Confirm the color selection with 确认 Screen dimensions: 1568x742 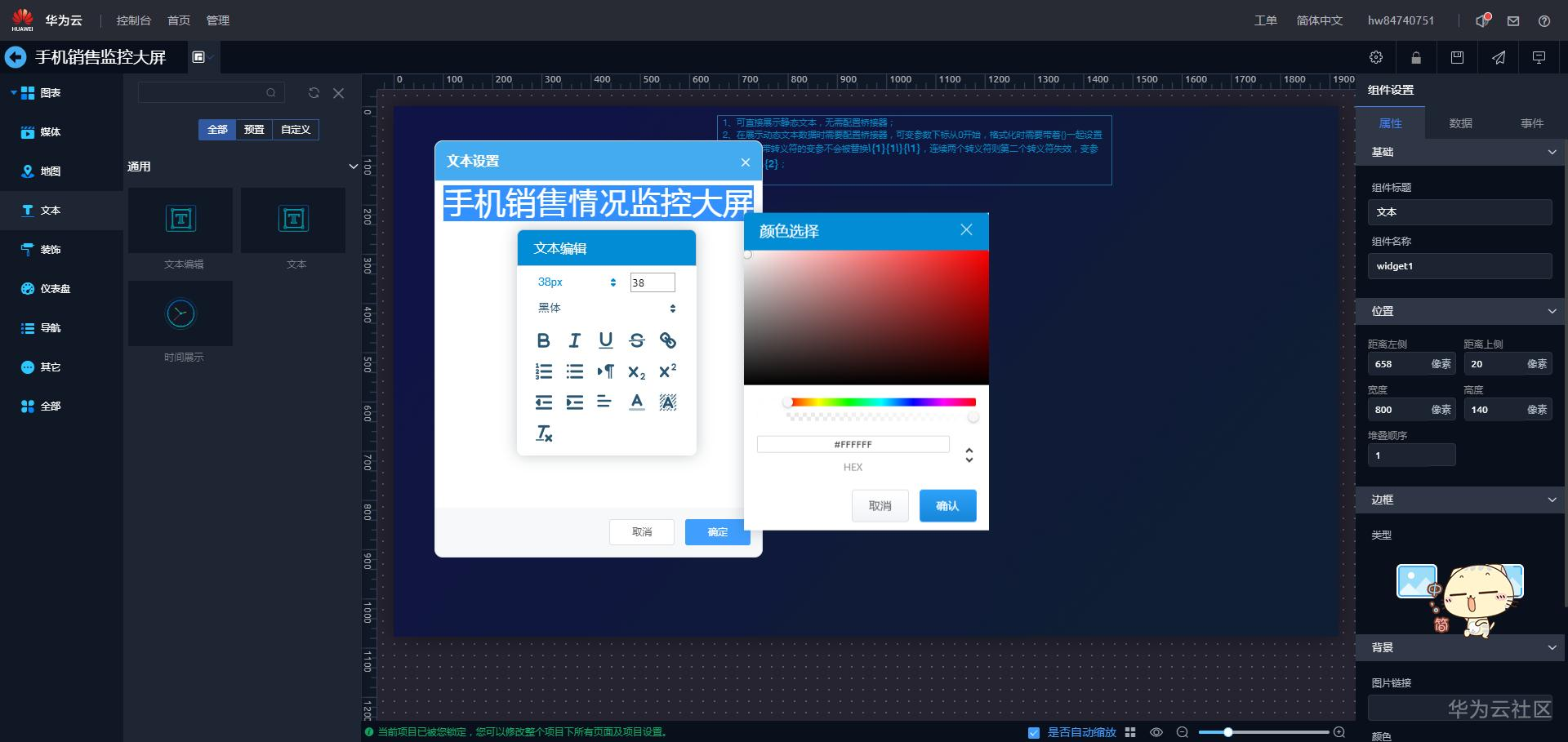[x=947, y=506]
